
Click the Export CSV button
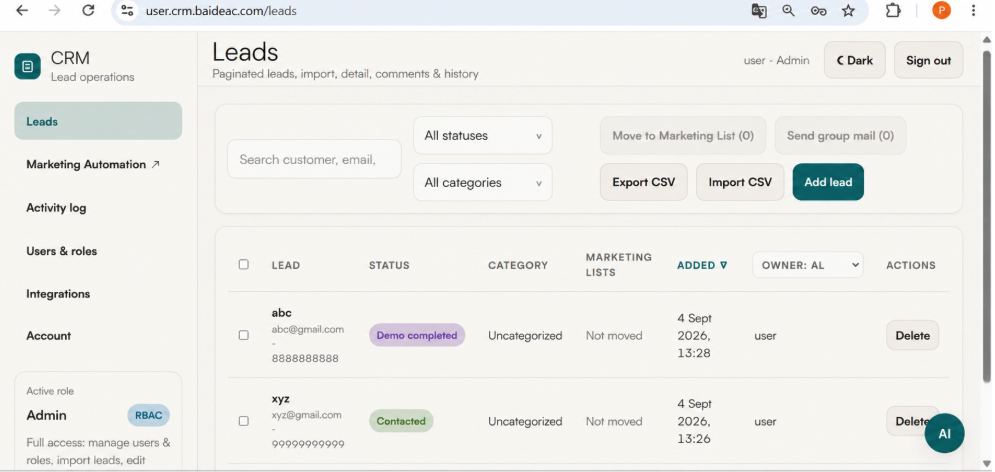coord(643,182)
